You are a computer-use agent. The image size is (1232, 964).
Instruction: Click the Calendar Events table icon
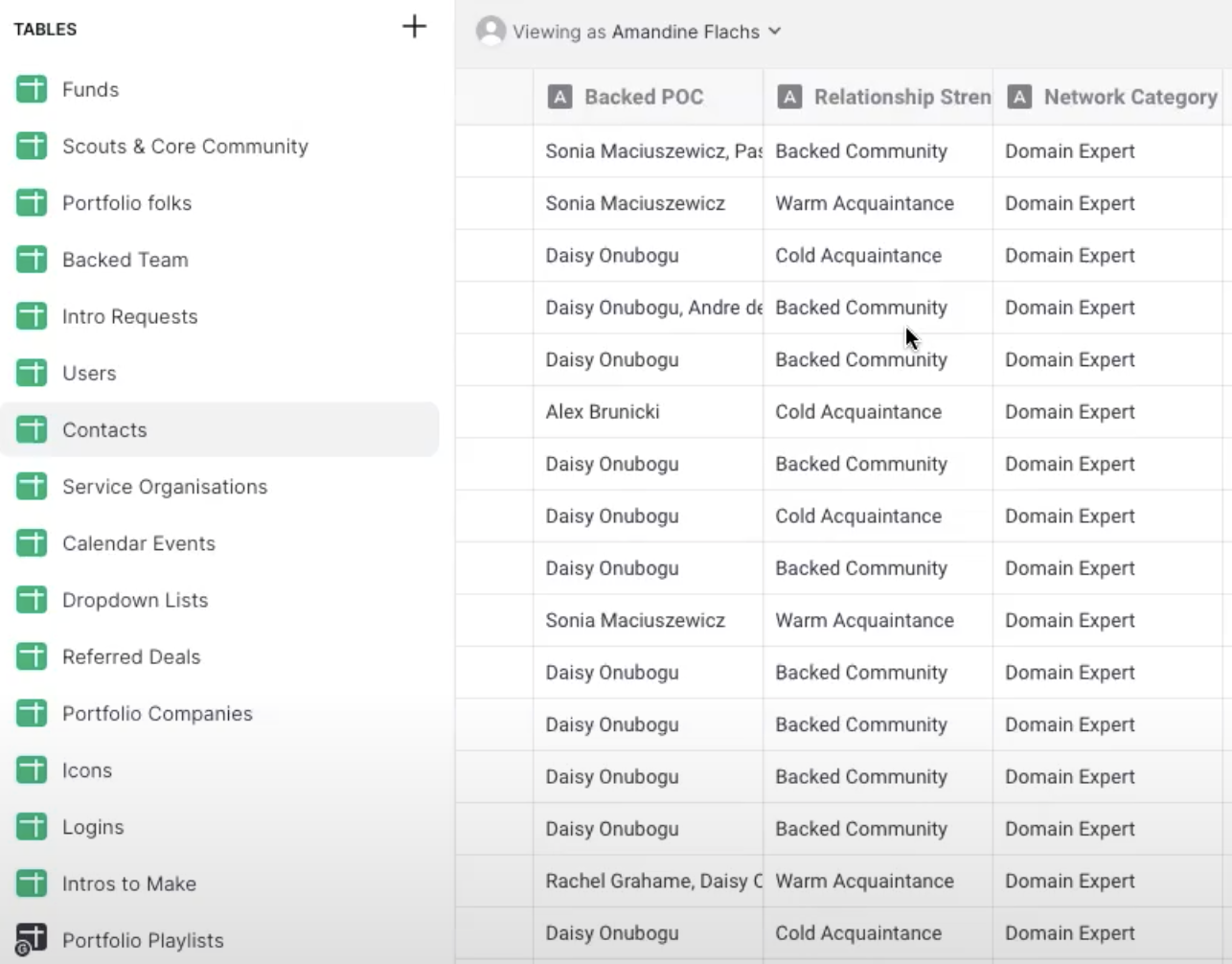(32, 542)
